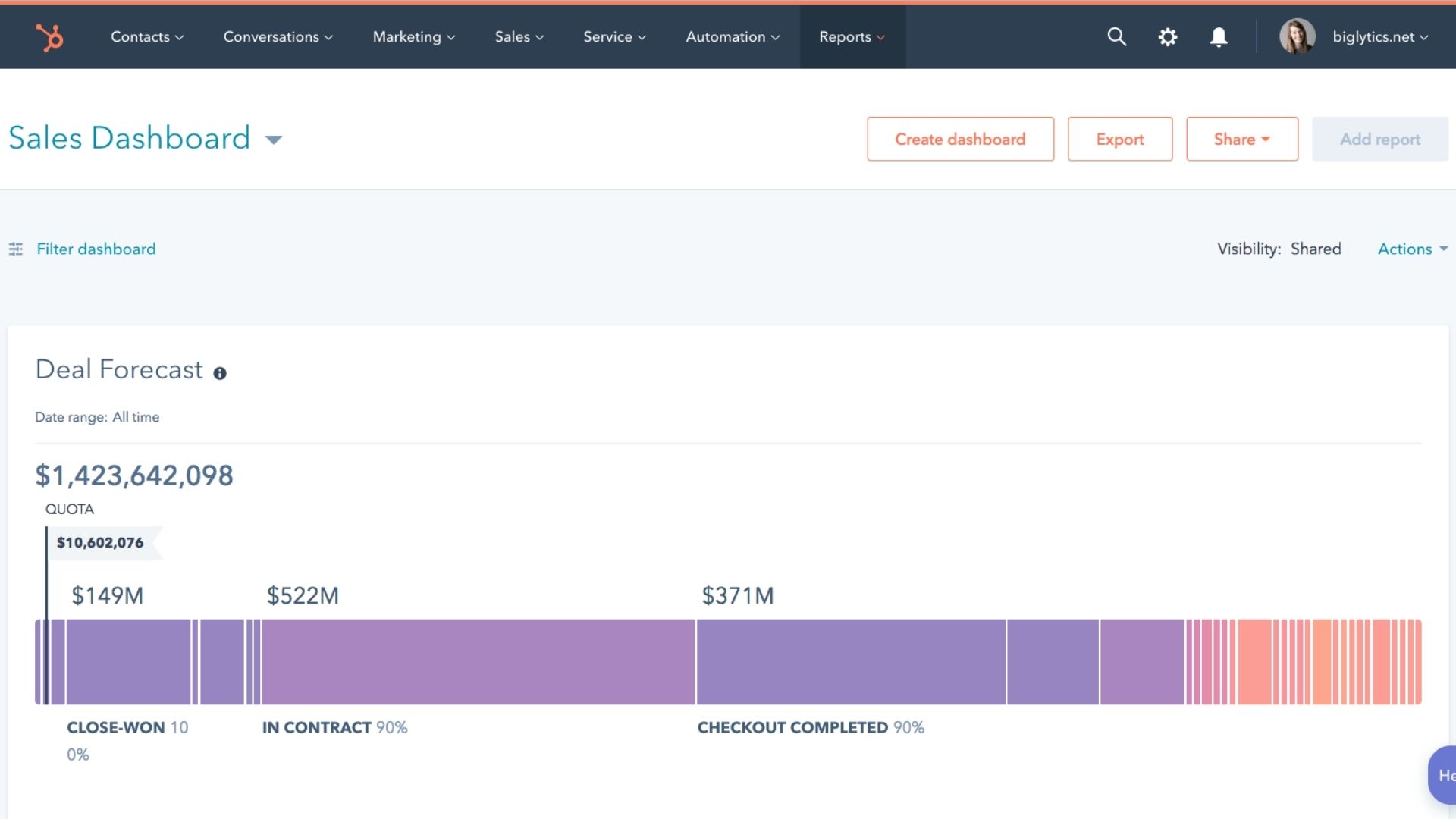
Task: Click the QUOTA label
Action: tap(70, 510)
